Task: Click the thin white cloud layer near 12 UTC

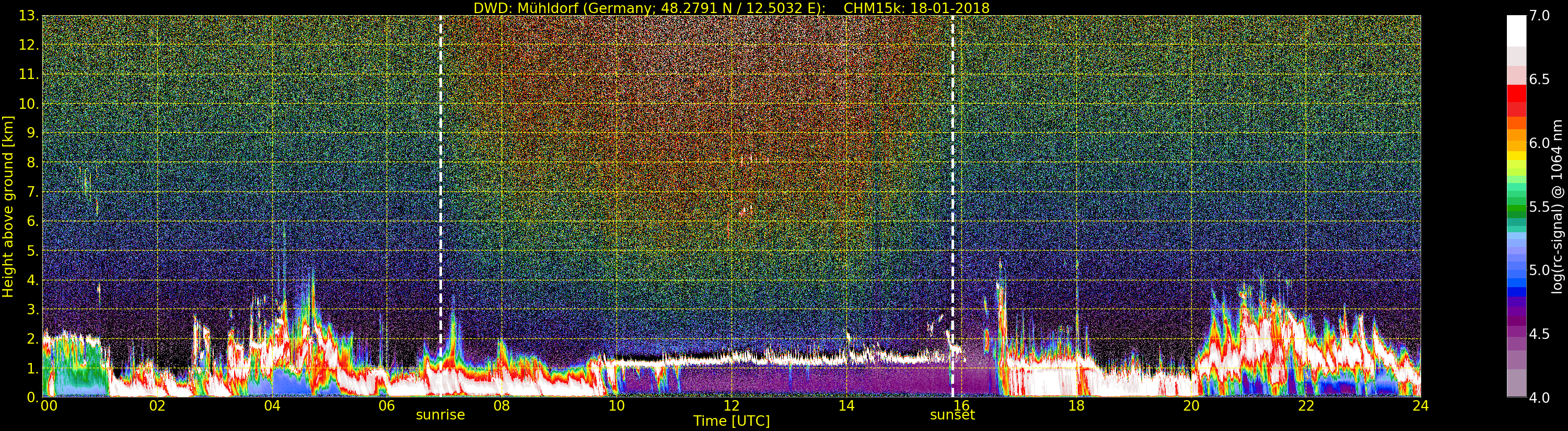Action: (730, 358)
